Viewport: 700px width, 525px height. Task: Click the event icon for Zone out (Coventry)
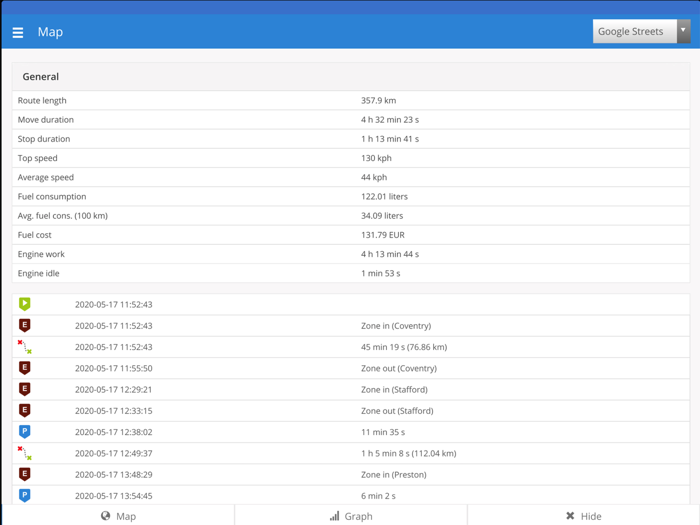tap(25, 368)
